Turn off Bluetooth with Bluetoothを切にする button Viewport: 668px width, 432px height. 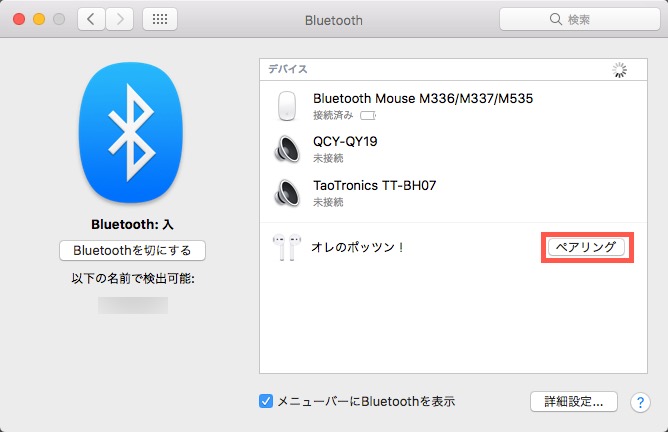coord(132,250)
